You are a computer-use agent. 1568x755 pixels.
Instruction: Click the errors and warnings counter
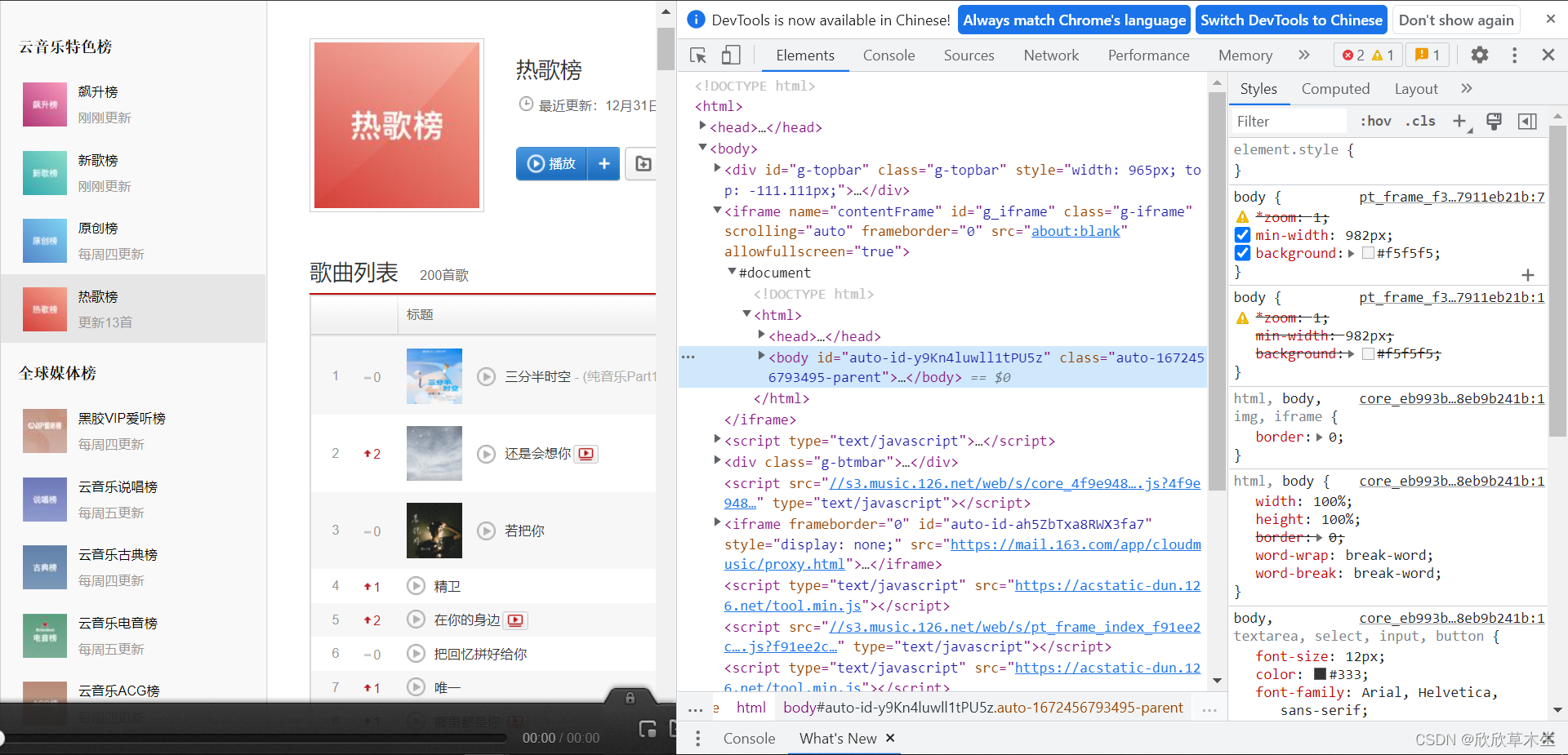[x=1369, y=55]
